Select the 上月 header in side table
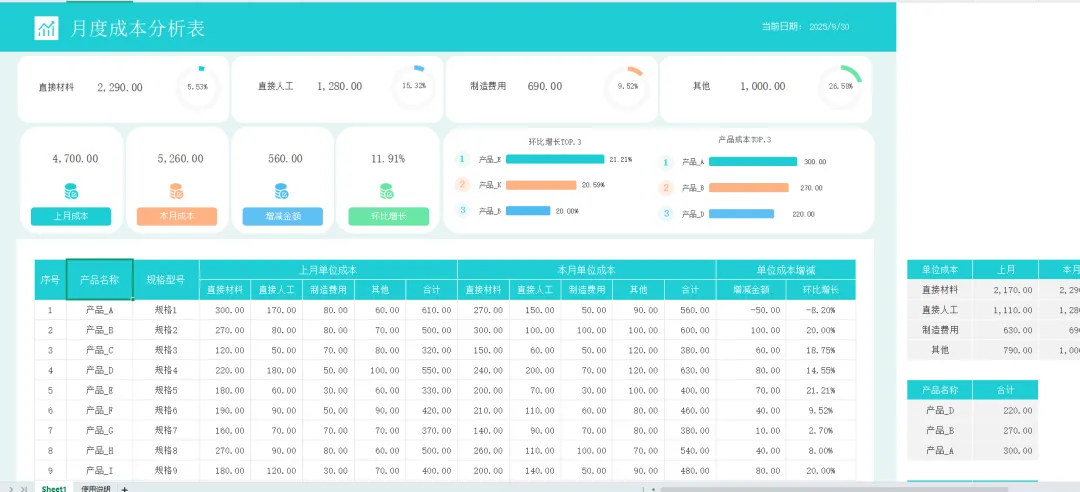The image size is (1080, 492). pos(1006,270)
